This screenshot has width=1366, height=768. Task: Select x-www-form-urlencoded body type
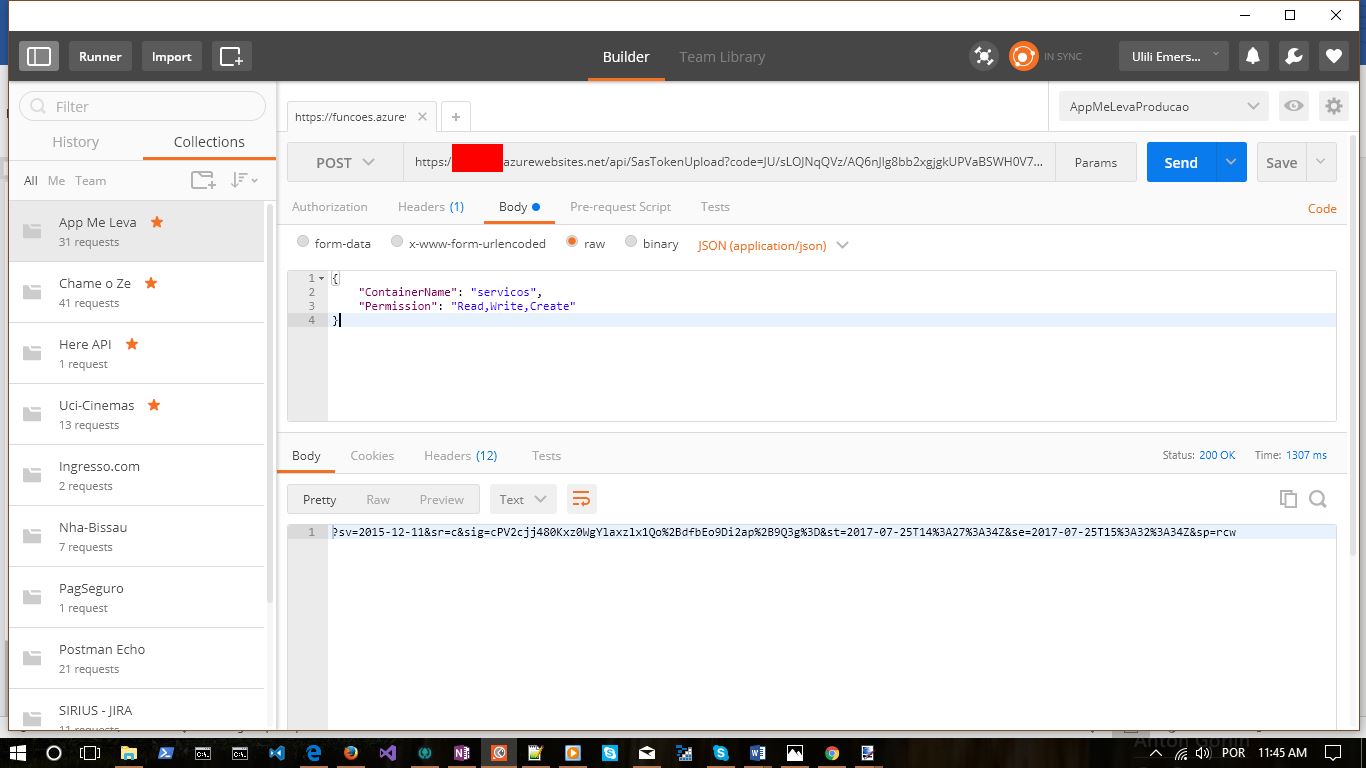[x=397, y=242]
